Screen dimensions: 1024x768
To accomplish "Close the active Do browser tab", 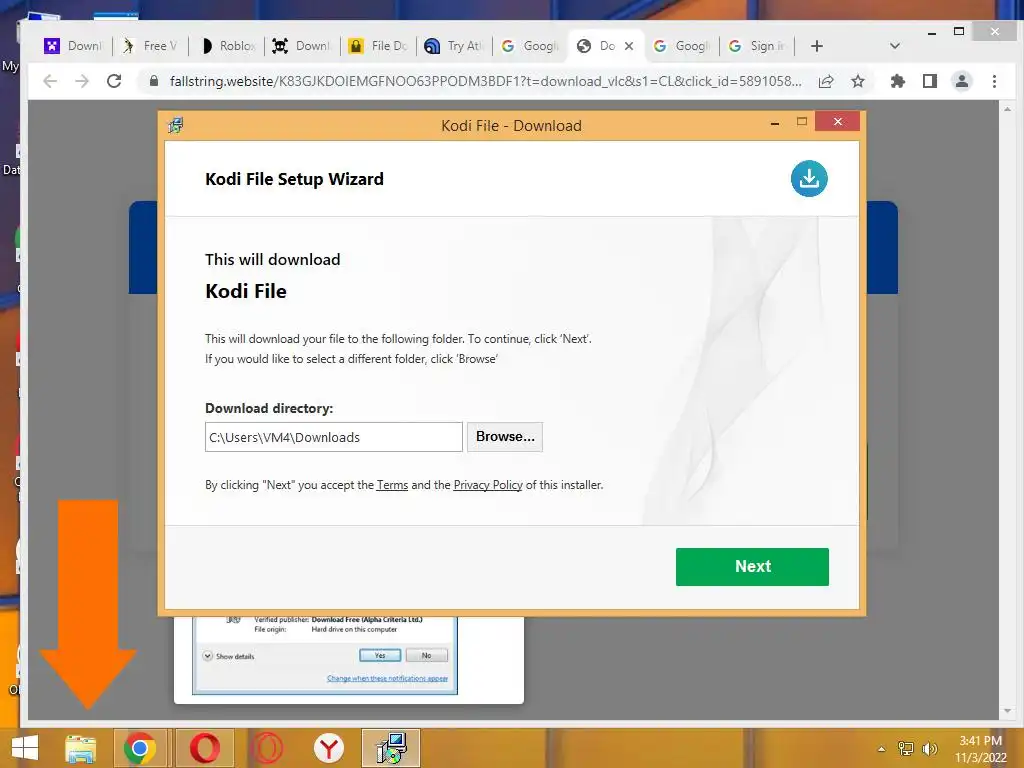I will coord(629,46).
